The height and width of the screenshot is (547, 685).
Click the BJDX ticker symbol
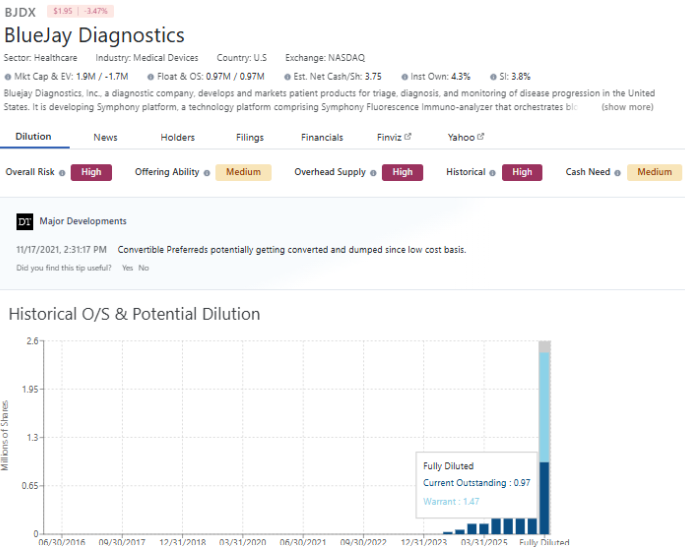tap(20, 12)
